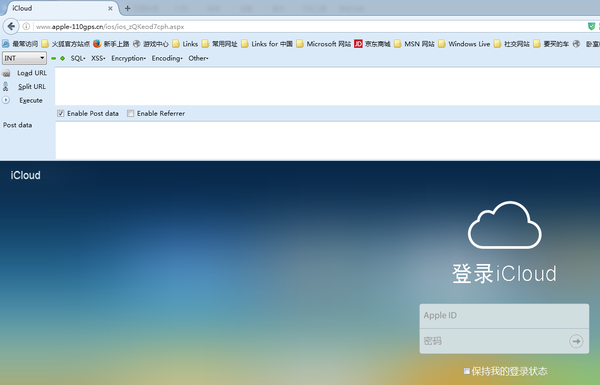Toggle the Enable Referrer checkbox
This screenshot has height=385, width=600.
[130, 113]
